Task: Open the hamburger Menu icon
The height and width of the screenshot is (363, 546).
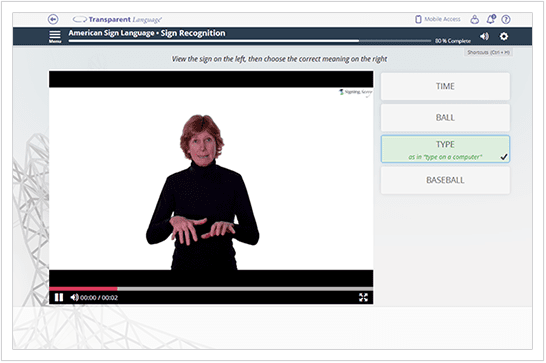Action: tap(55, 36)
